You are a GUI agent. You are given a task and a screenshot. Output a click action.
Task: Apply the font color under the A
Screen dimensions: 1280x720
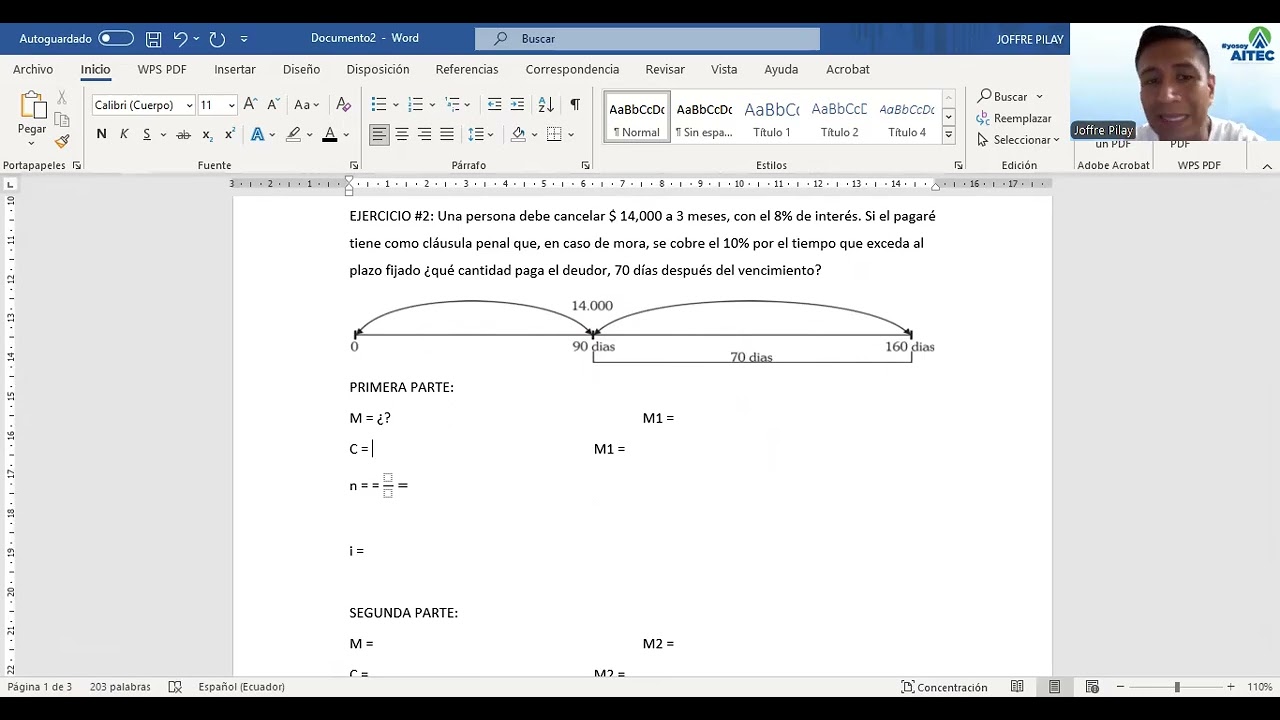[x=329, y=134]
